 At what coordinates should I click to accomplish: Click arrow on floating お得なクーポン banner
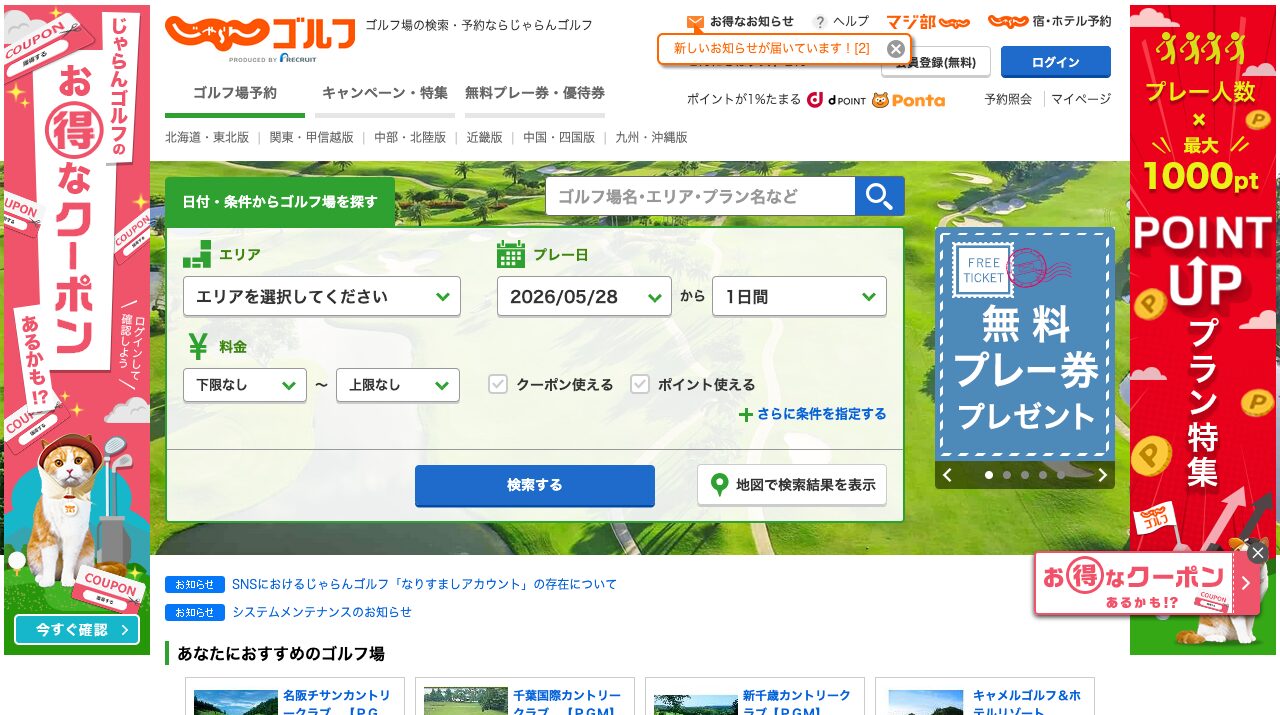[x=1246, y=583]
